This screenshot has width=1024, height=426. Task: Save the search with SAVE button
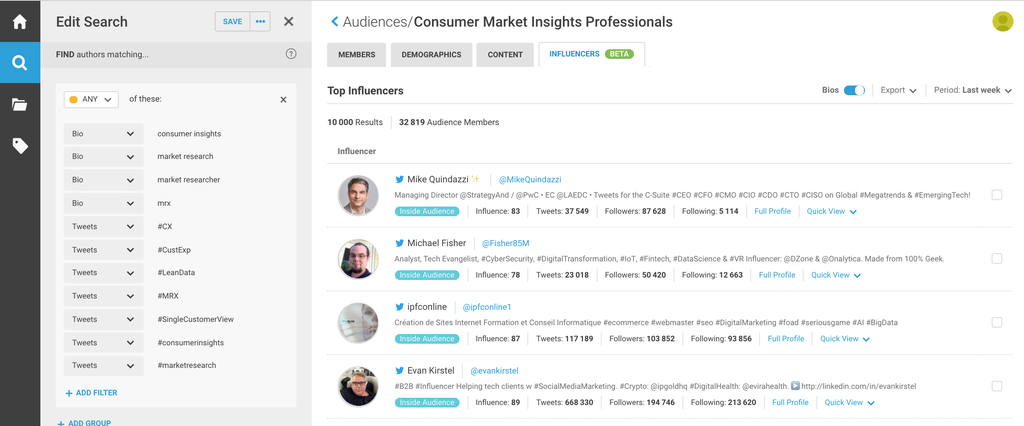[x=232, y=21]
